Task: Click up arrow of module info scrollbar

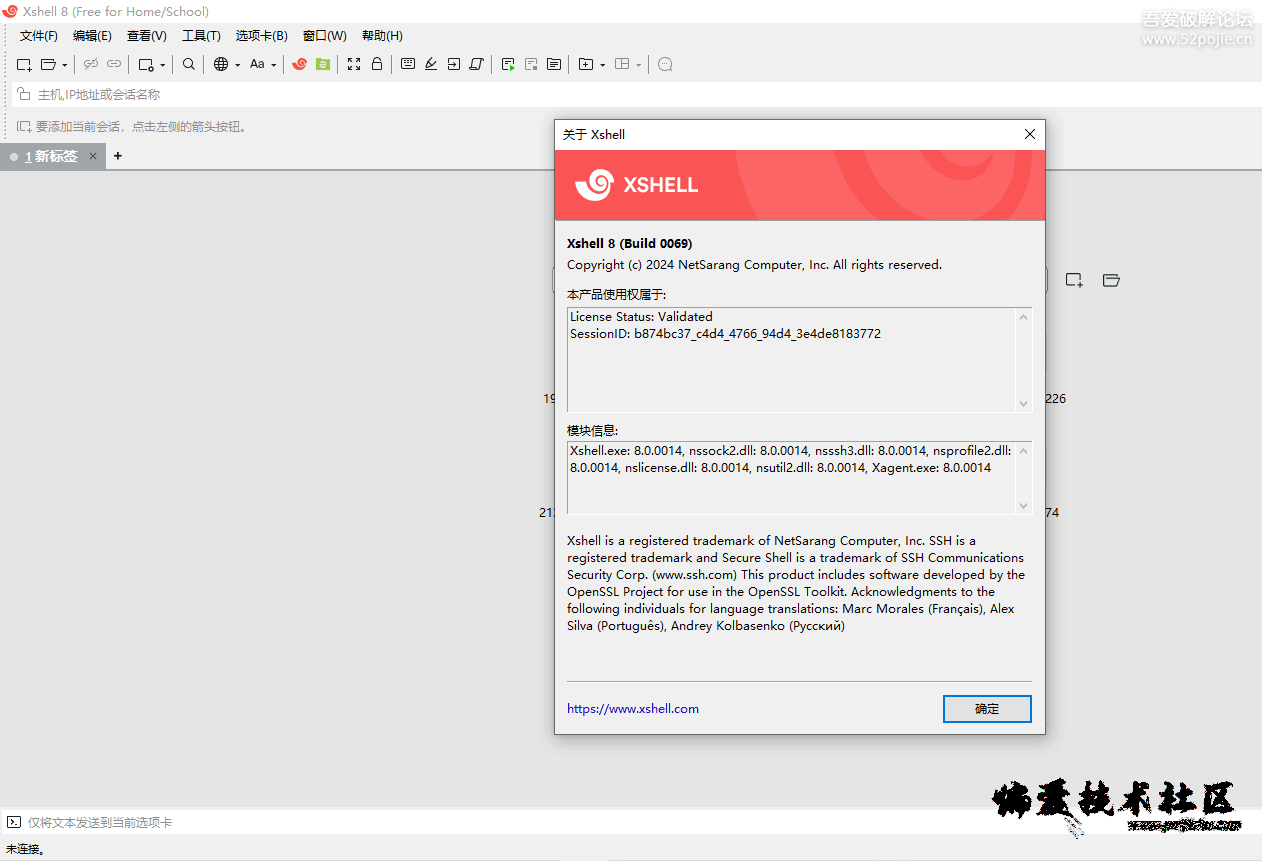Action: (1023, 451)
